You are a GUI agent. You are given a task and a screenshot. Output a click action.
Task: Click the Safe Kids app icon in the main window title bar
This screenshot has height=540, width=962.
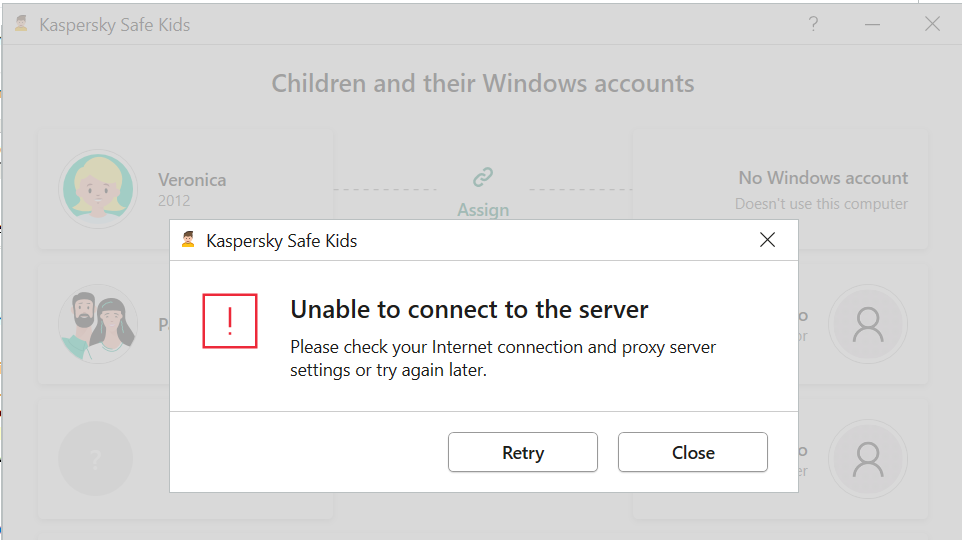[x=21, y=24]
